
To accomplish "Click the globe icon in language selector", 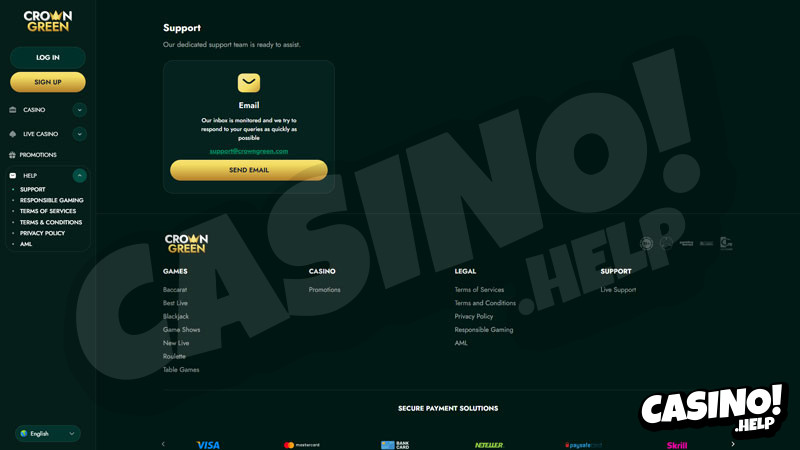I will click(x=23, y=434).
